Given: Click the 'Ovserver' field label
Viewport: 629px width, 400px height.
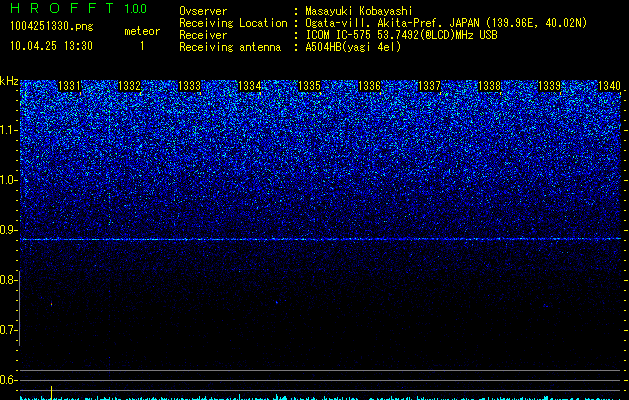Looking at the screenshot, I should (x=203, y=11).
